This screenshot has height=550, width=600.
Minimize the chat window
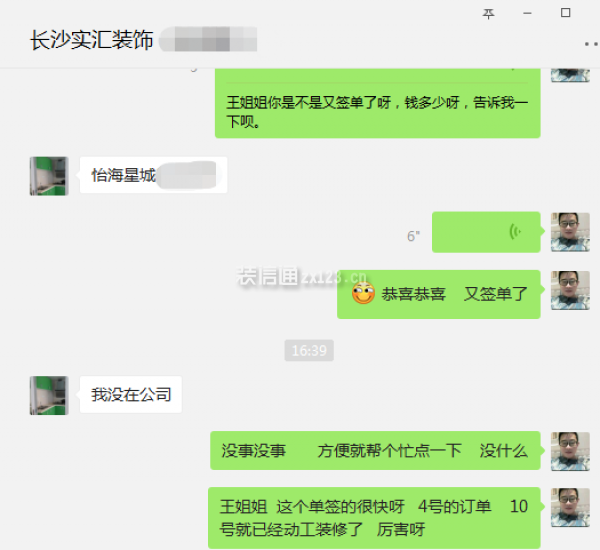pos(527,13)
